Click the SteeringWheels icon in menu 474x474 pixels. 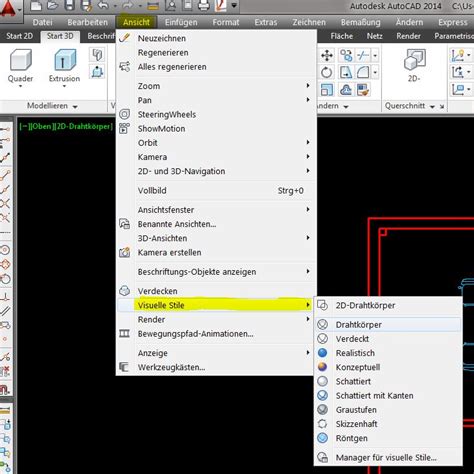click(125, 114)
